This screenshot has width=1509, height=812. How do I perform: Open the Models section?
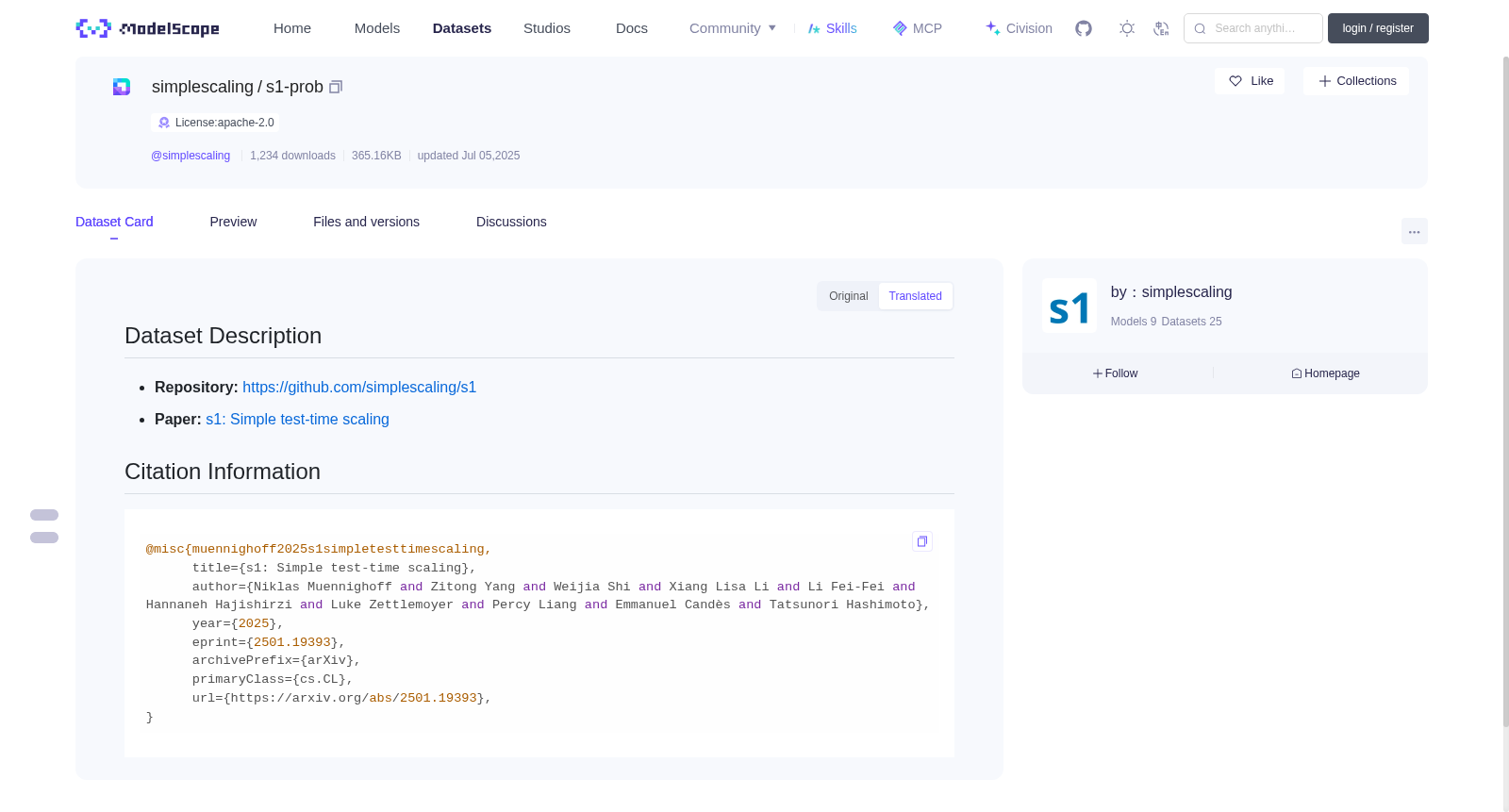tap(377, 28)
